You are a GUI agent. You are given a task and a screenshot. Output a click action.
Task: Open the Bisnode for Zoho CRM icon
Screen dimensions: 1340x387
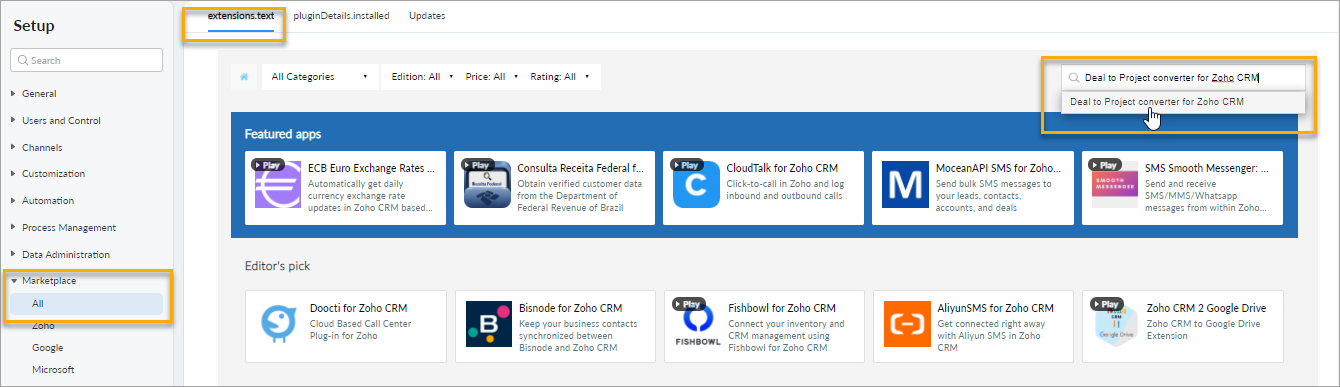[x=488, y=325]
